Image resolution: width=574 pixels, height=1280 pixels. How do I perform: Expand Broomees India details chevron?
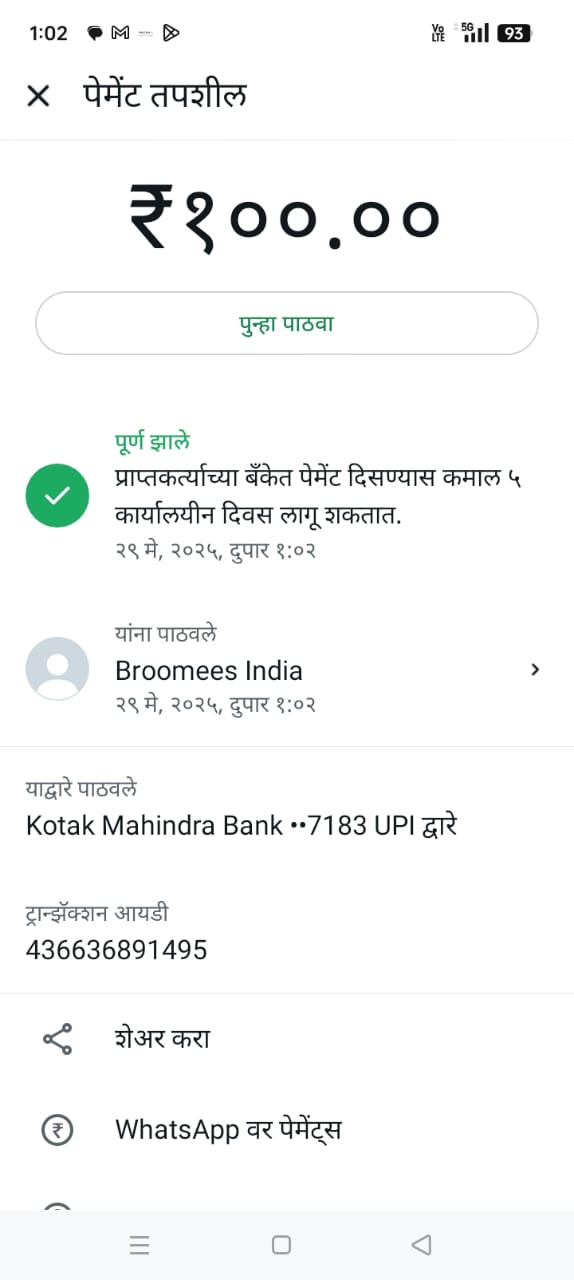(x=535, y=669)
